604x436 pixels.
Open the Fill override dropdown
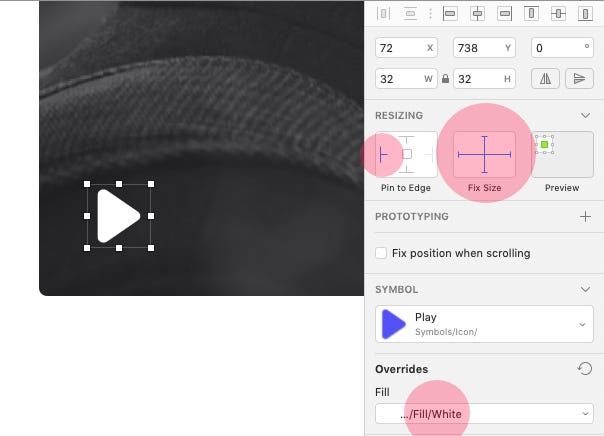point(484,414)
